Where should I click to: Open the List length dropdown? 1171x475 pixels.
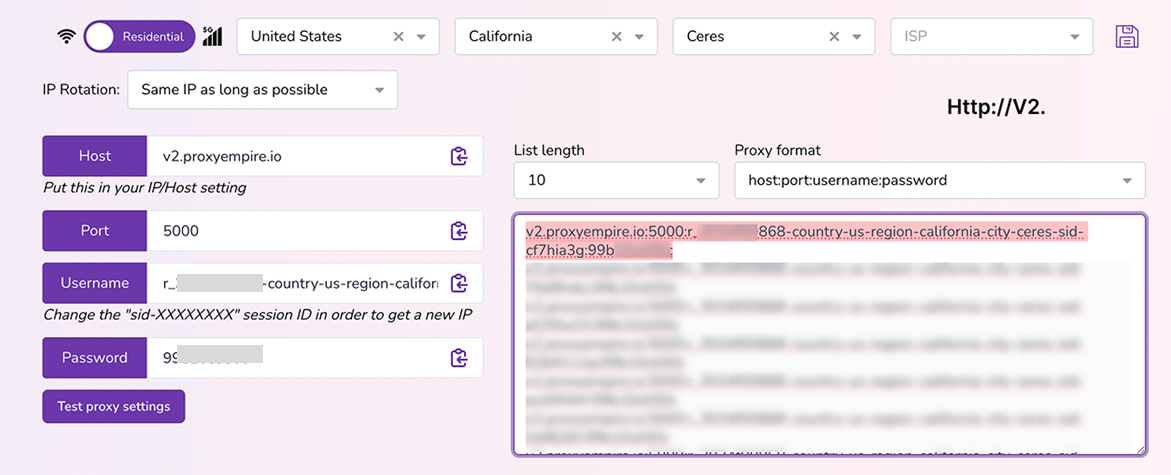[x=616, y=180]
